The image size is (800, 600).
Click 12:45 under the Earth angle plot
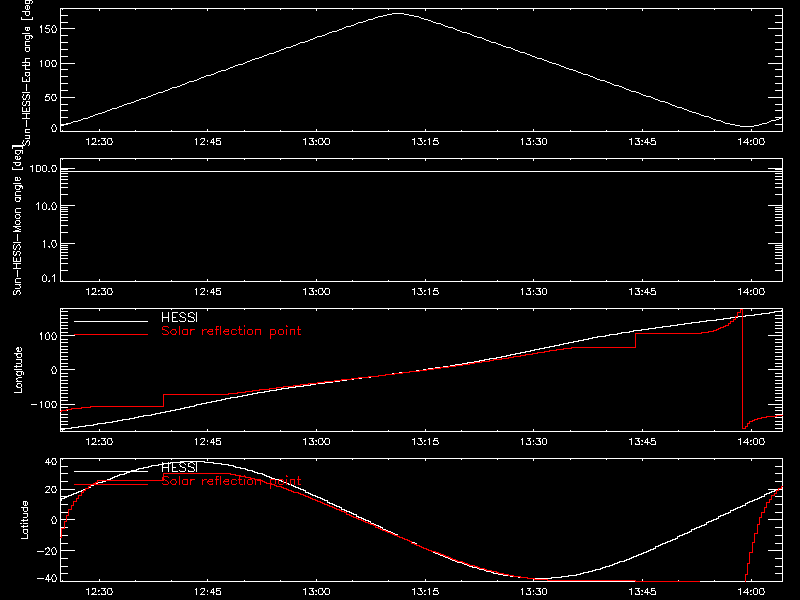tap(208, 142)
